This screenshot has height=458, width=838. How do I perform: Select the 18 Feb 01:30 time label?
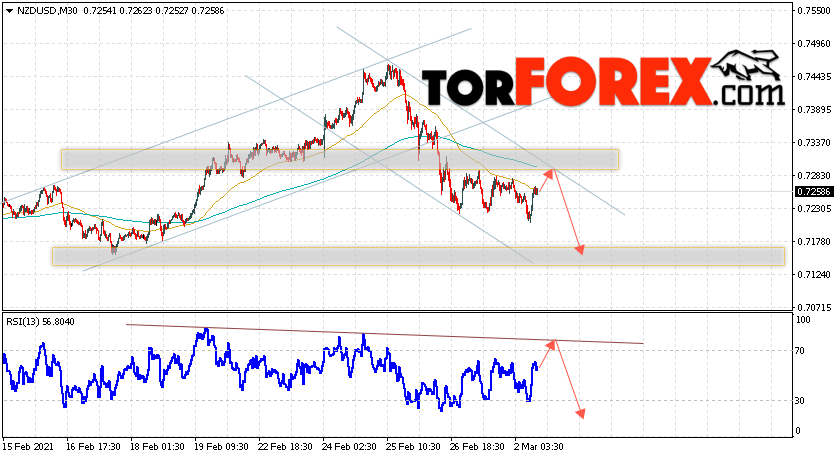click(x=157, y=446)
